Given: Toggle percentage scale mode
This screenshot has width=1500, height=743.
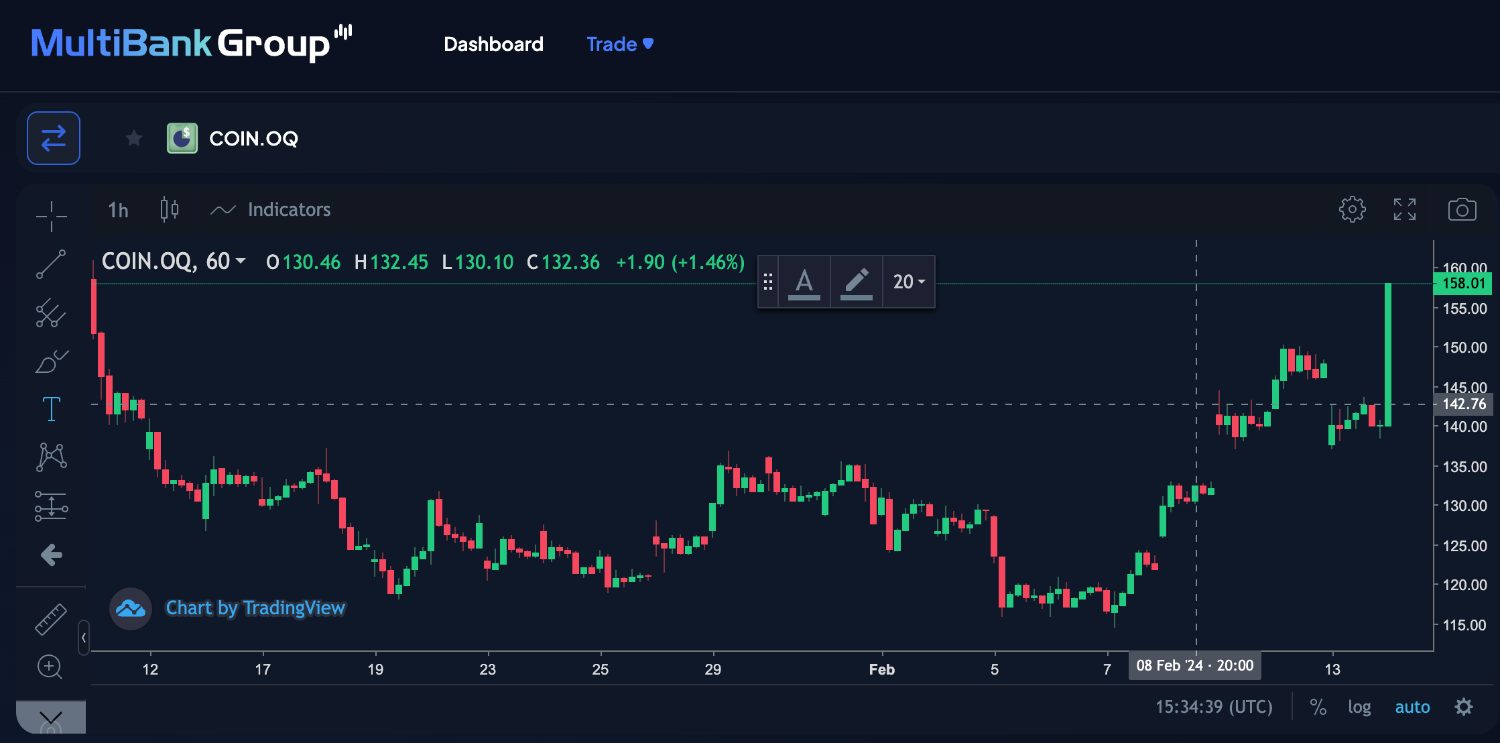Looking at the screenshot, I should pyautogui.click(x=1318, y=707).
